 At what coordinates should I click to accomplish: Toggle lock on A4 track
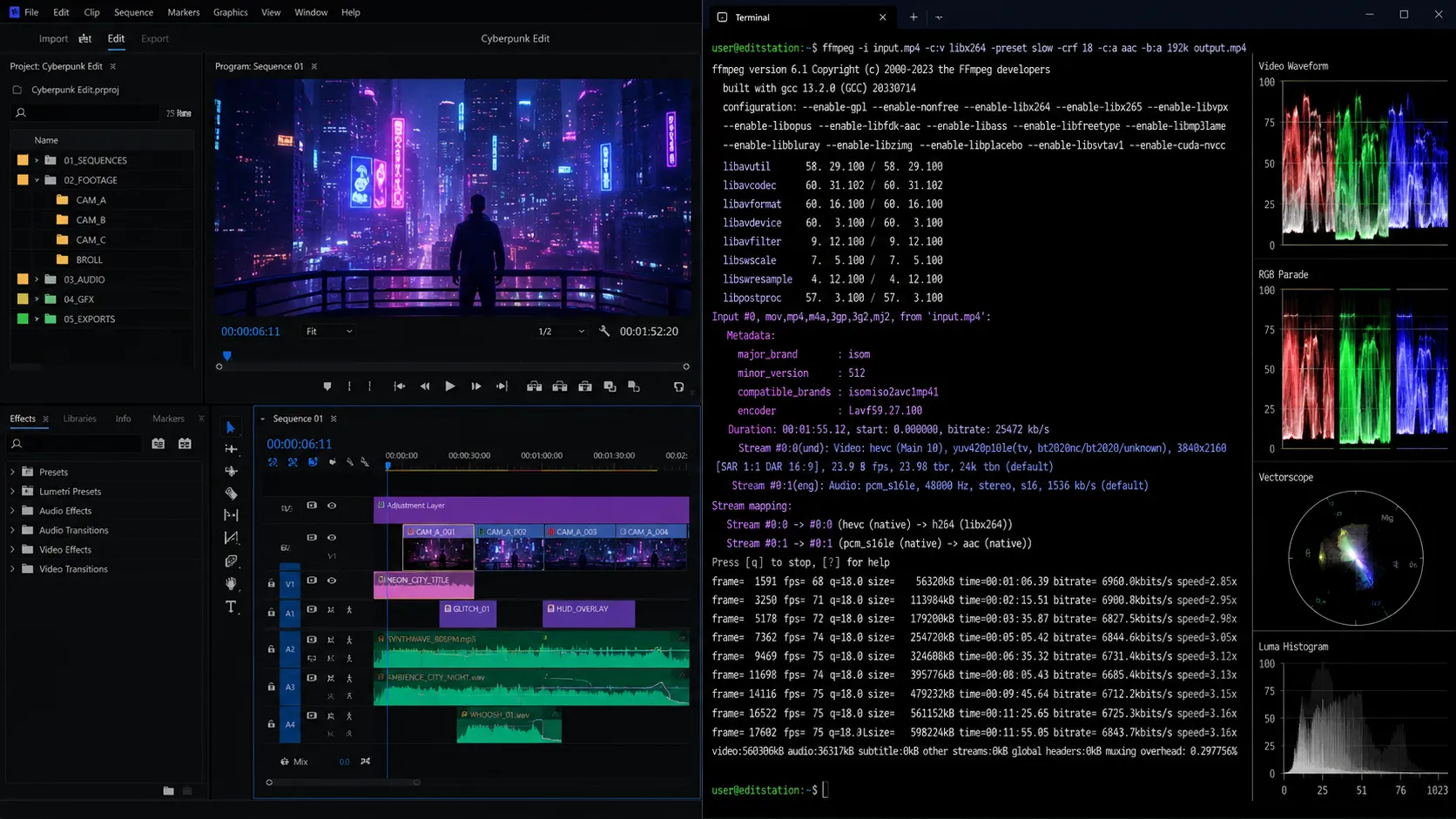click(x=271, y=724)
